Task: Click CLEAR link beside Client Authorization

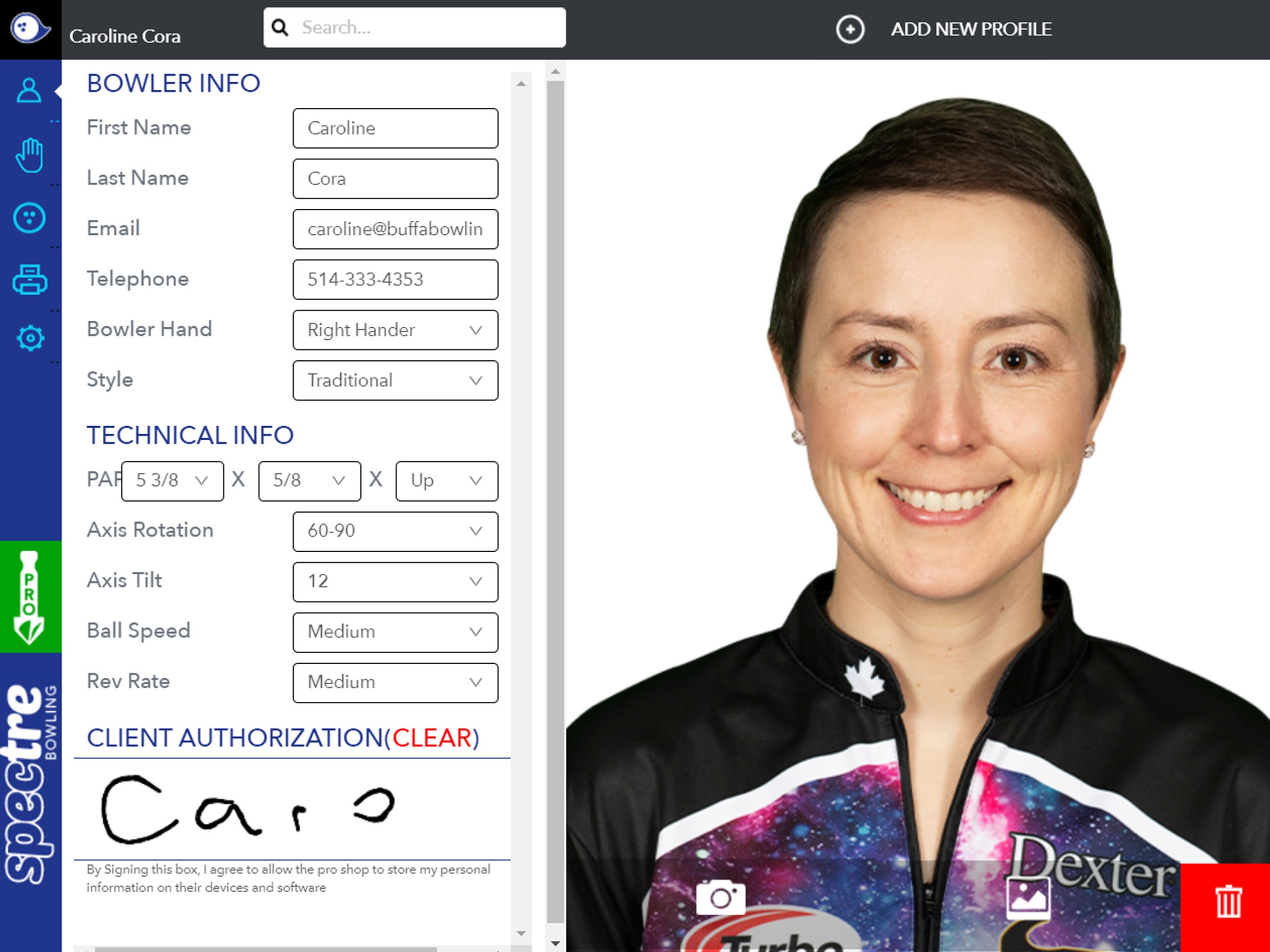Action: click(x=432, y=738)
